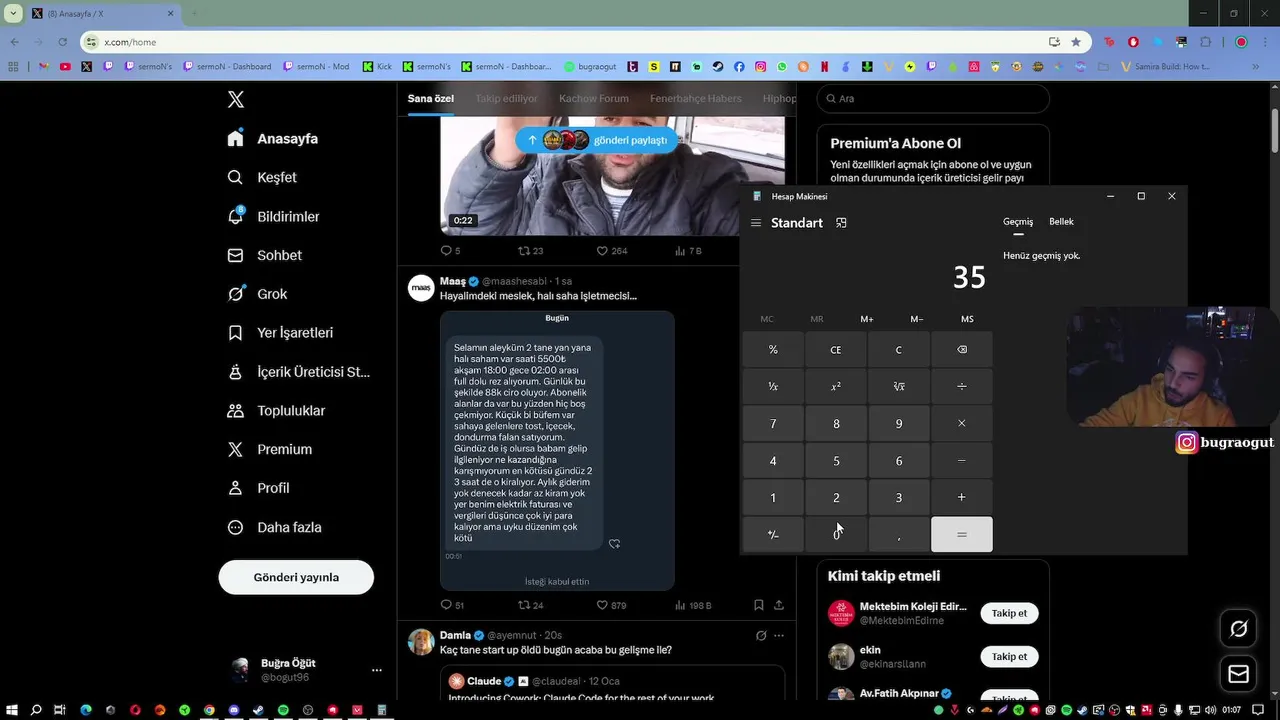Screen dimensions: 1280x720
Task: Click the calculator backspace key
Action: click(x=962, y=350)
